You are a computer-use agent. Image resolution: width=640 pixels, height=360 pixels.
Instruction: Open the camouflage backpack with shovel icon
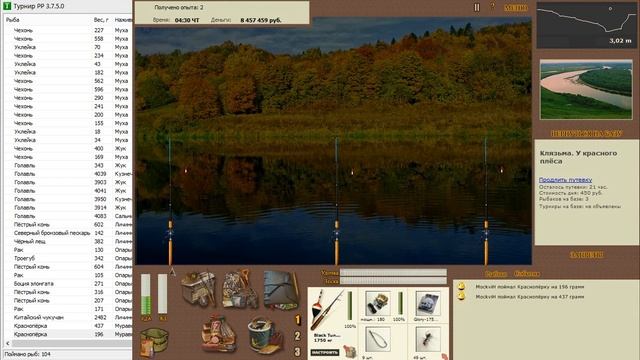(240, 289)
